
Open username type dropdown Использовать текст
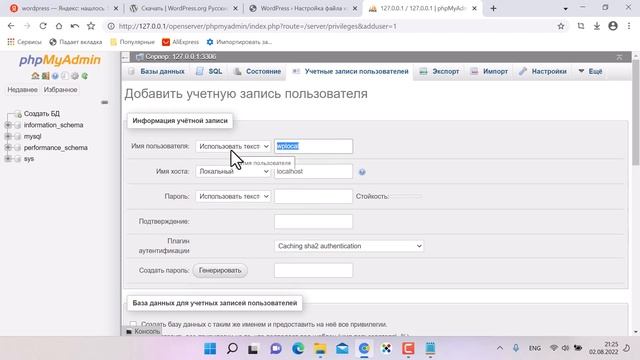click(x=233, y=146)
